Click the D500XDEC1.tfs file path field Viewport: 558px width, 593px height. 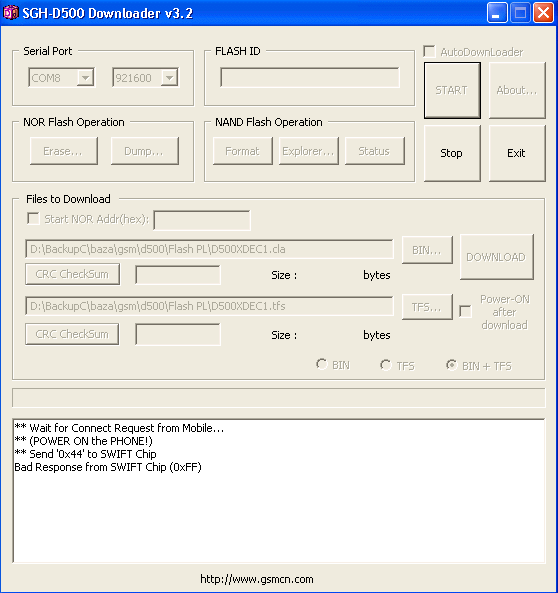[209, 306]
